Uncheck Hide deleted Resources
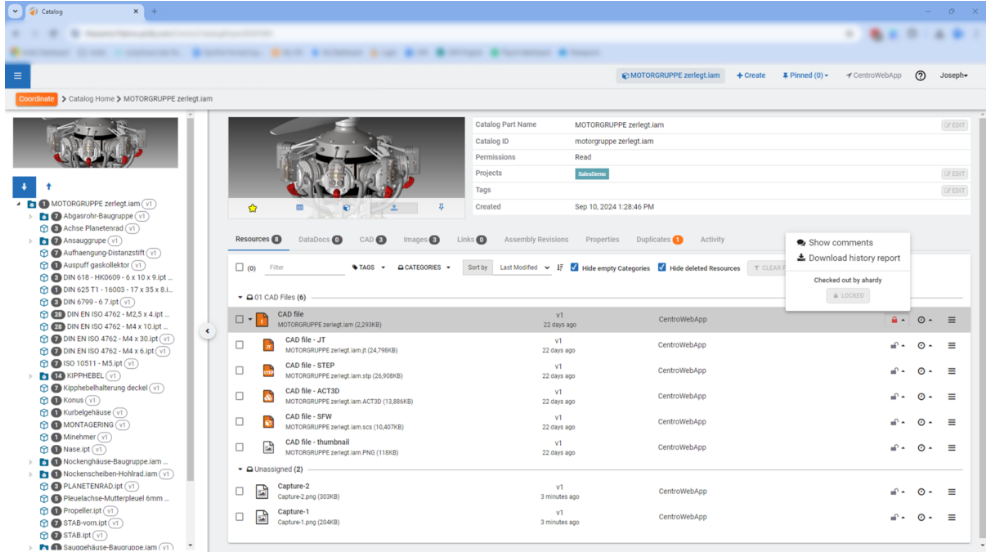 662,267
